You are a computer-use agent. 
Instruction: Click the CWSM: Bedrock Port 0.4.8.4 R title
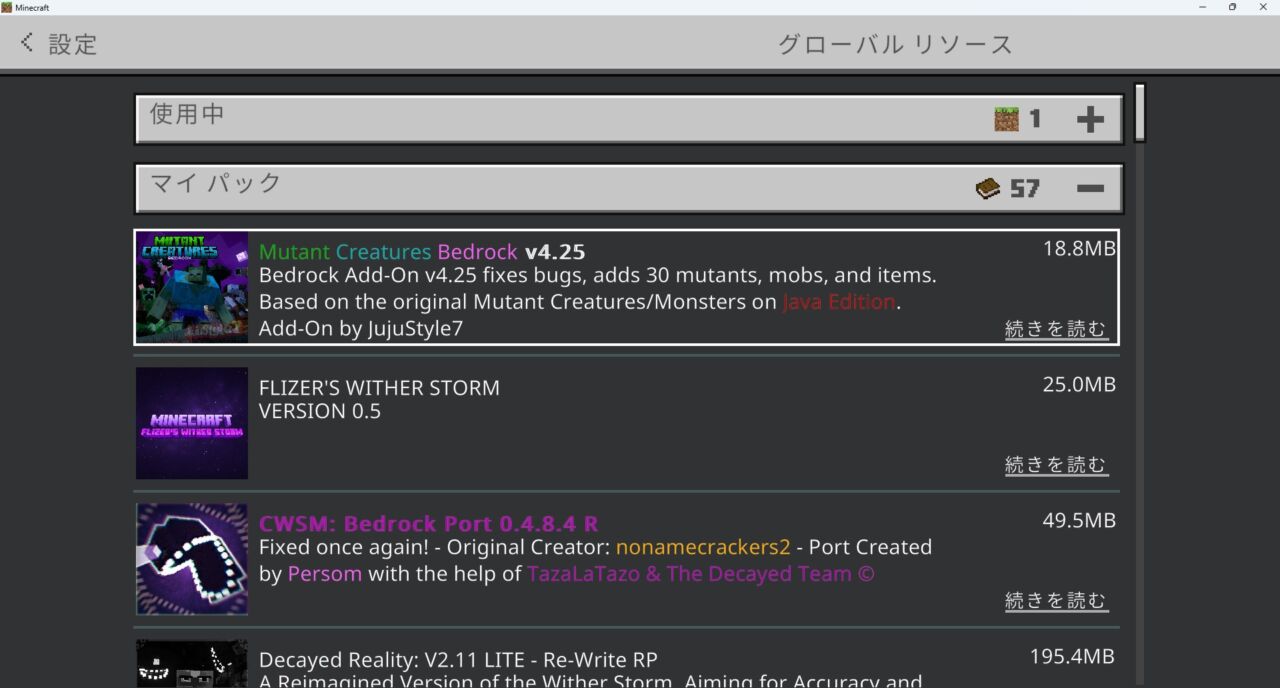point(429,523)
